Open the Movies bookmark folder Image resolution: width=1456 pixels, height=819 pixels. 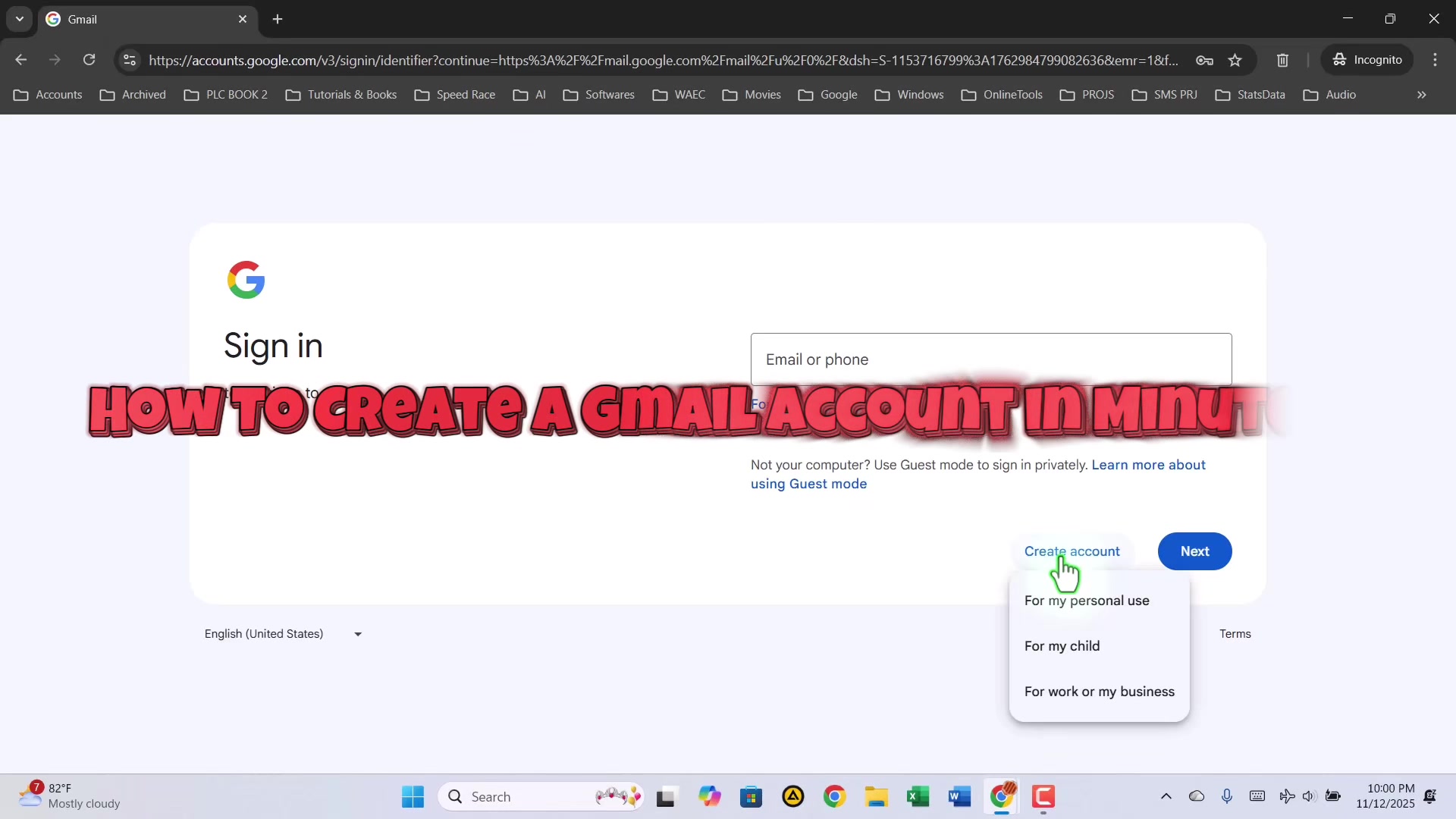(x=752, y=95)
